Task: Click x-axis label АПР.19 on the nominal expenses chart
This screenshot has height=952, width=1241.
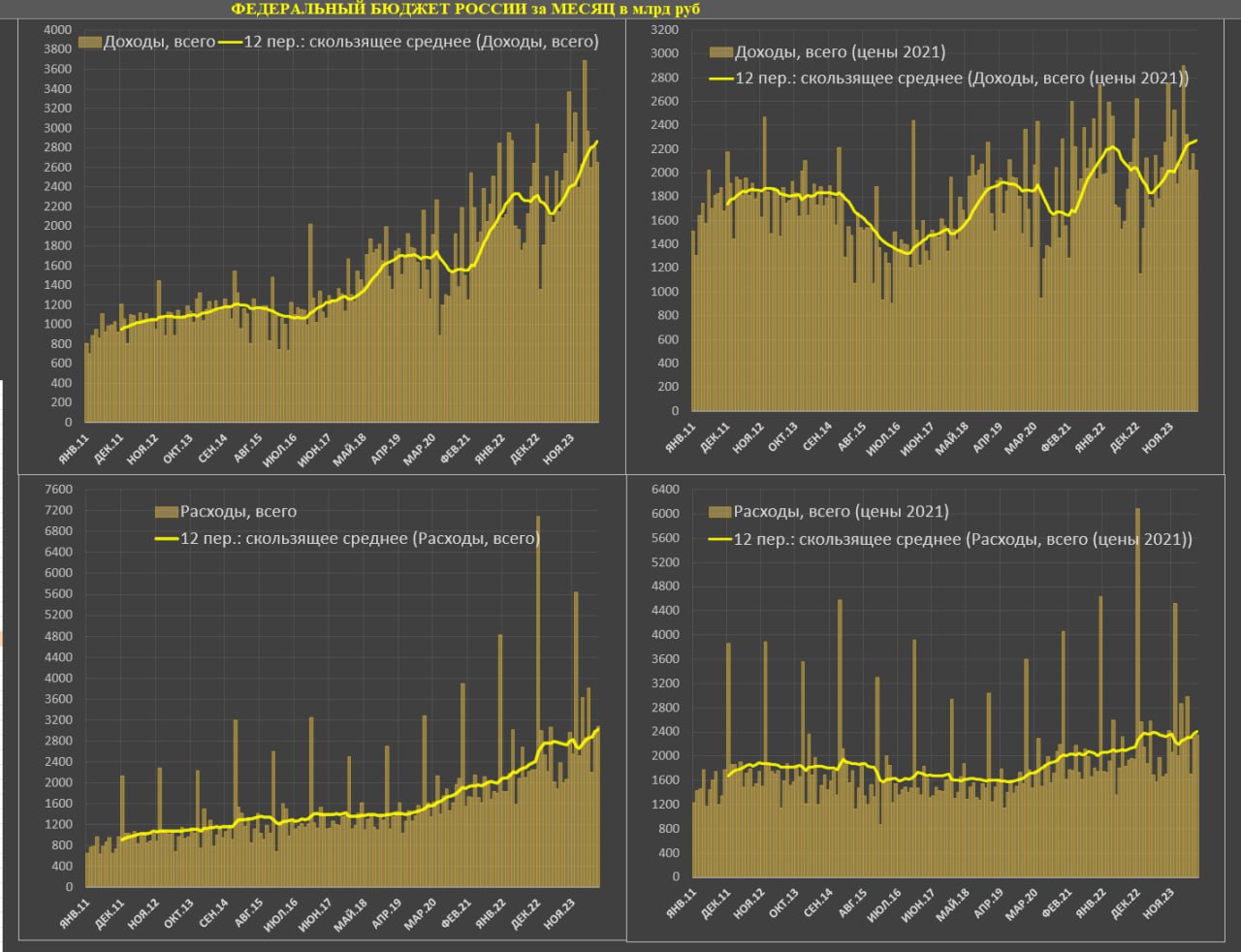Action: (387, 913)
